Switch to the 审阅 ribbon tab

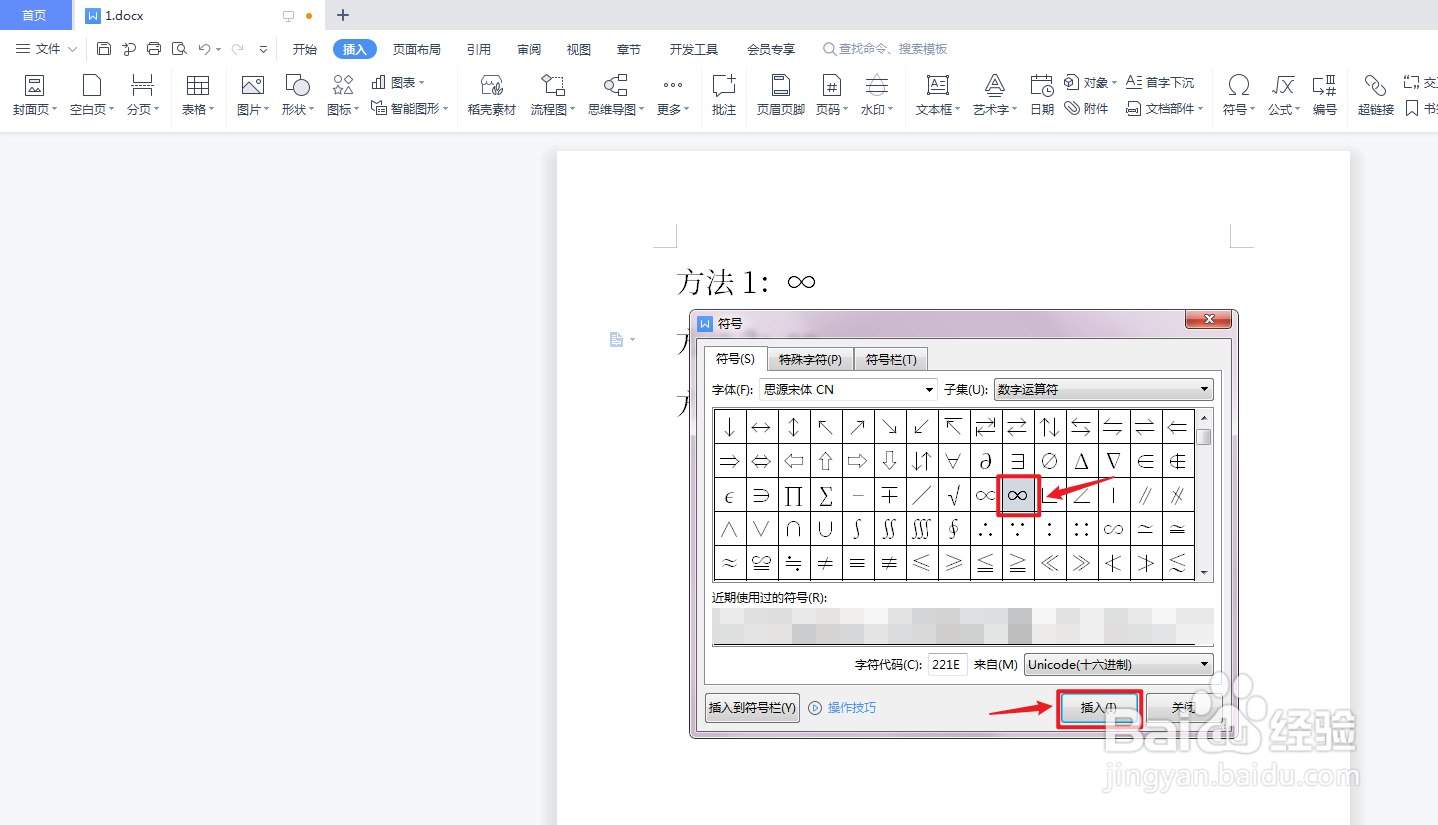[529, 49]
